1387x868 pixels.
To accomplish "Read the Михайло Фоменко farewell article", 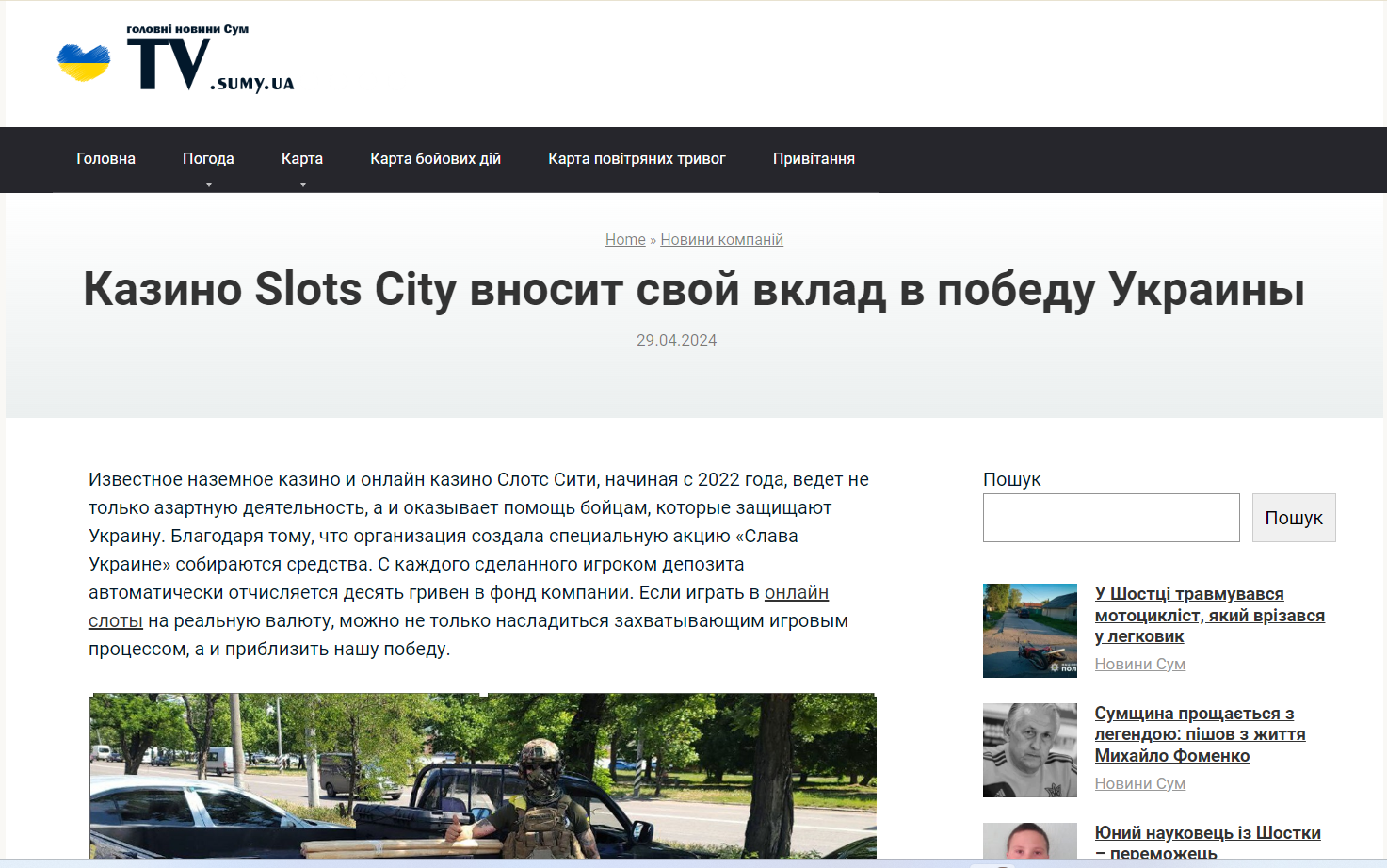I will click(1200, 734).
